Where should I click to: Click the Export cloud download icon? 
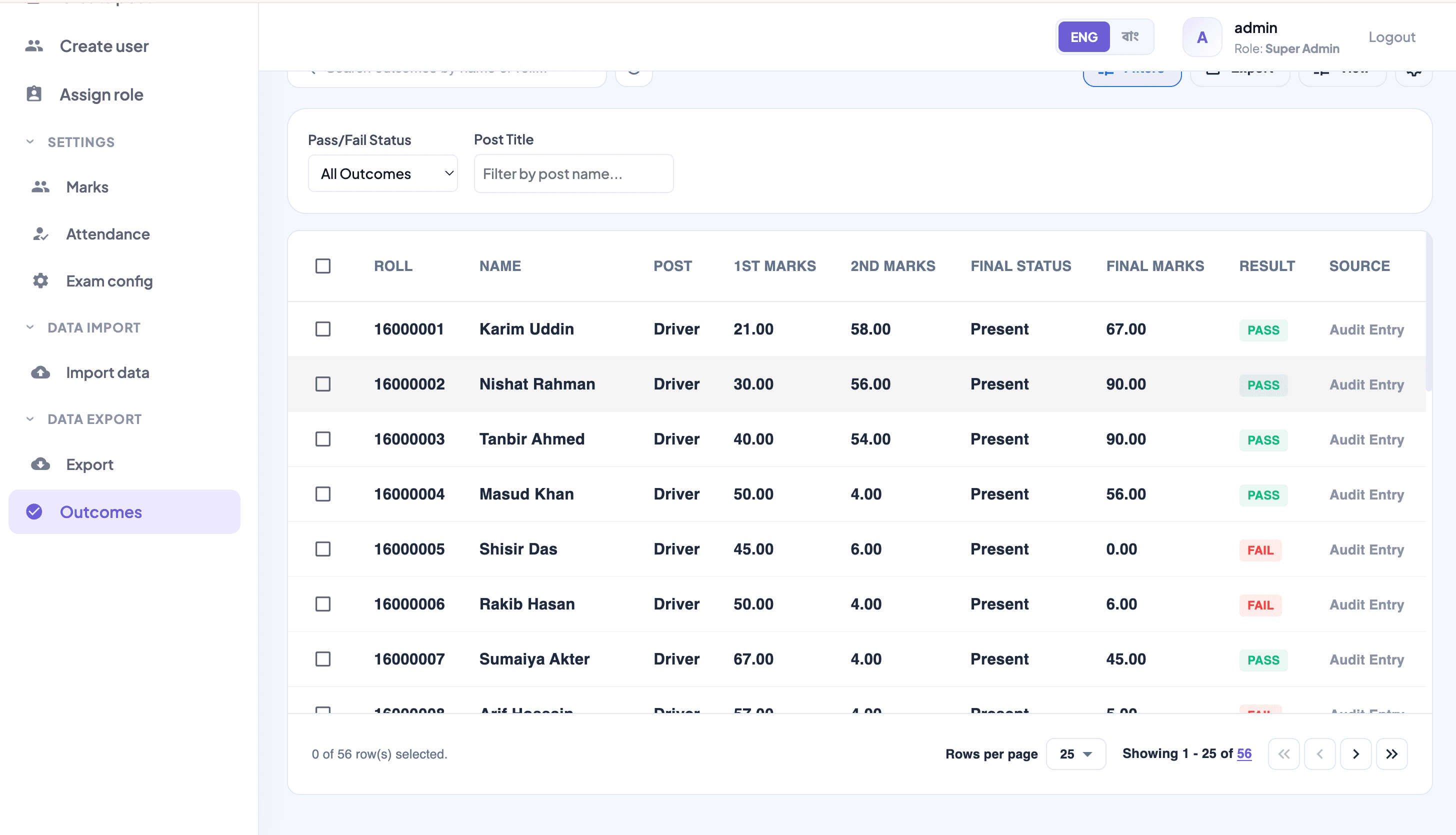pyautogui.click(x=40, y=464)
